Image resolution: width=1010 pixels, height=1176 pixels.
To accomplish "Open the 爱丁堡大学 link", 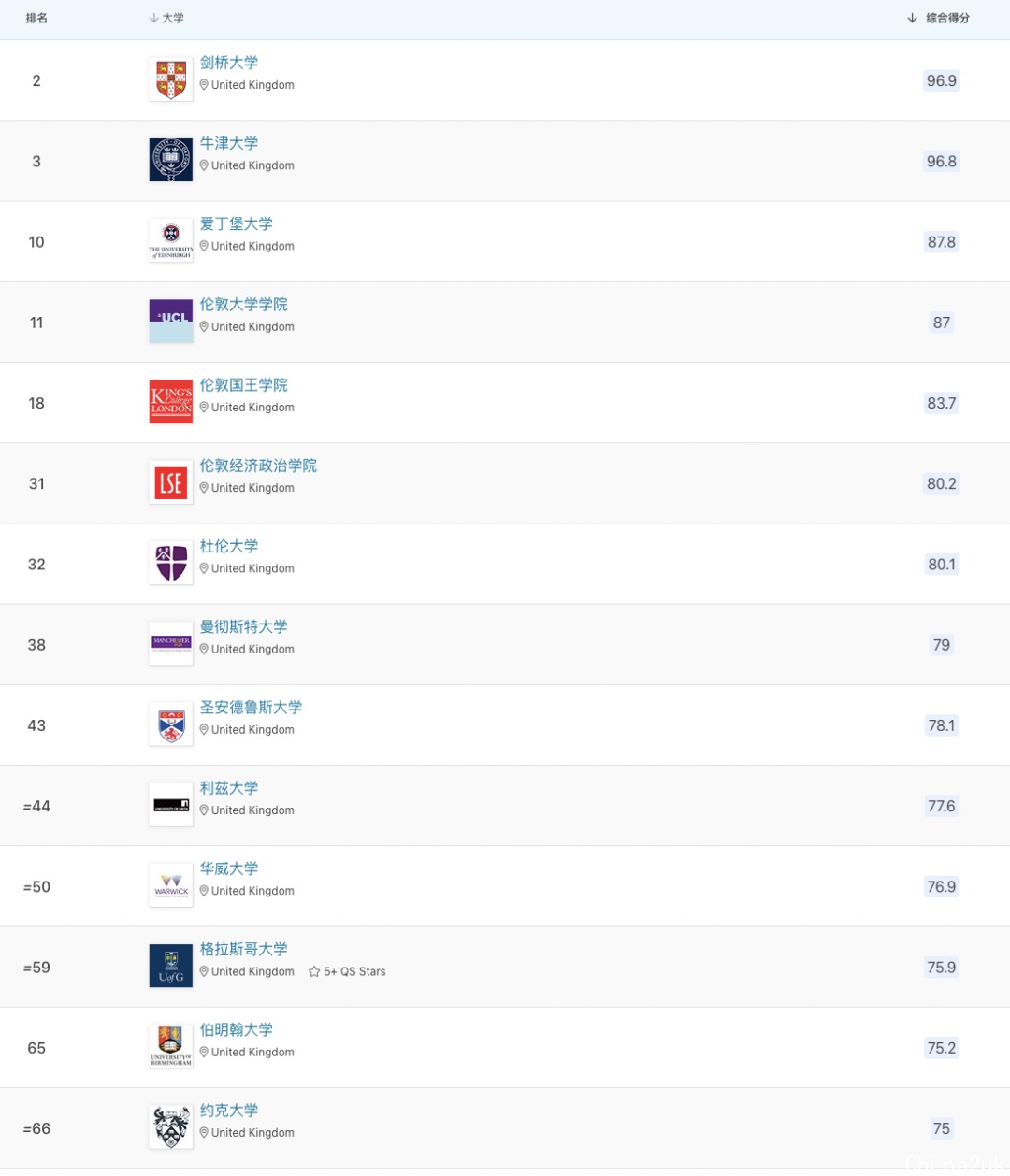I will pos(237,223).
